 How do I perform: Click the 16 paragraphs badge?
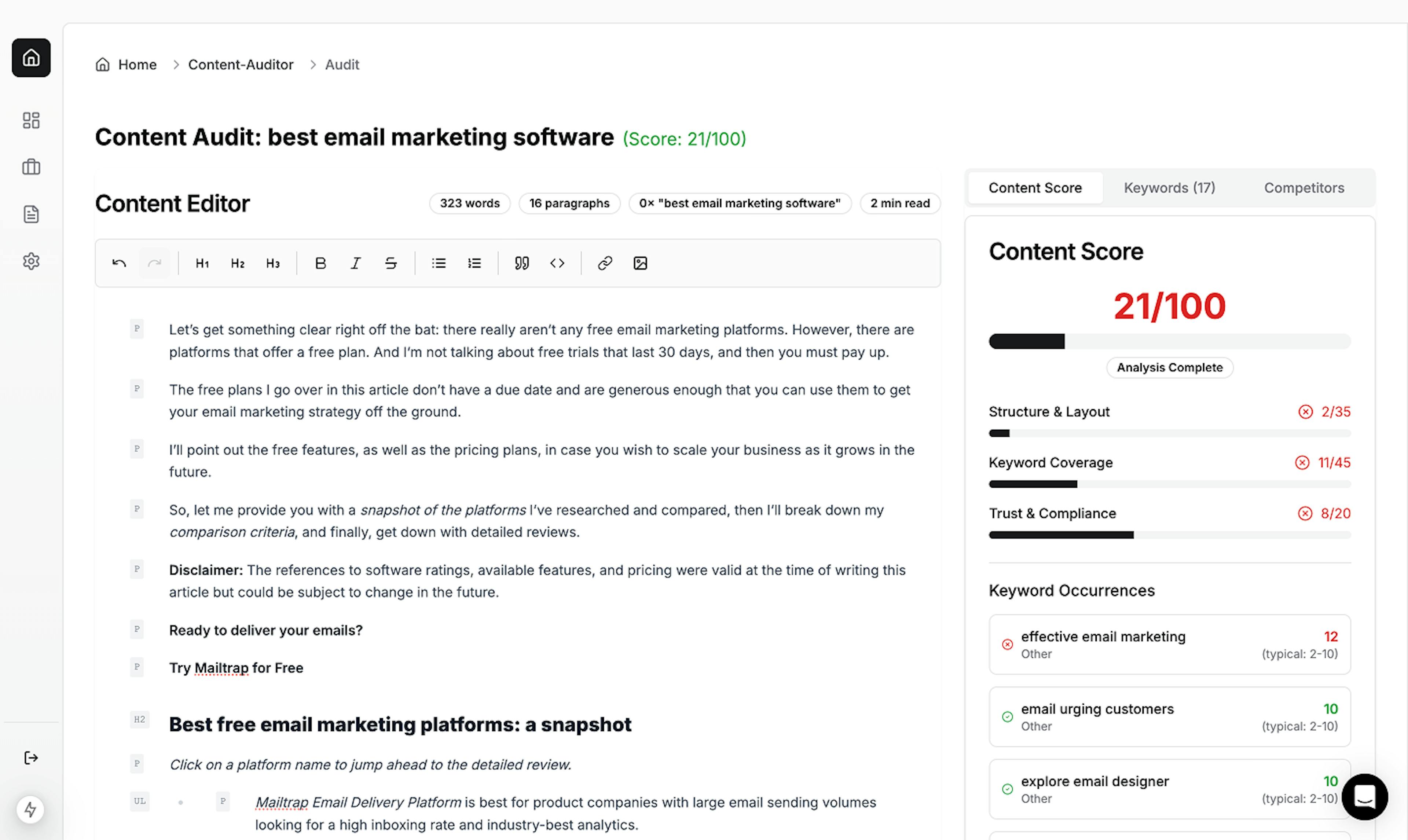[x=569, y=203]
